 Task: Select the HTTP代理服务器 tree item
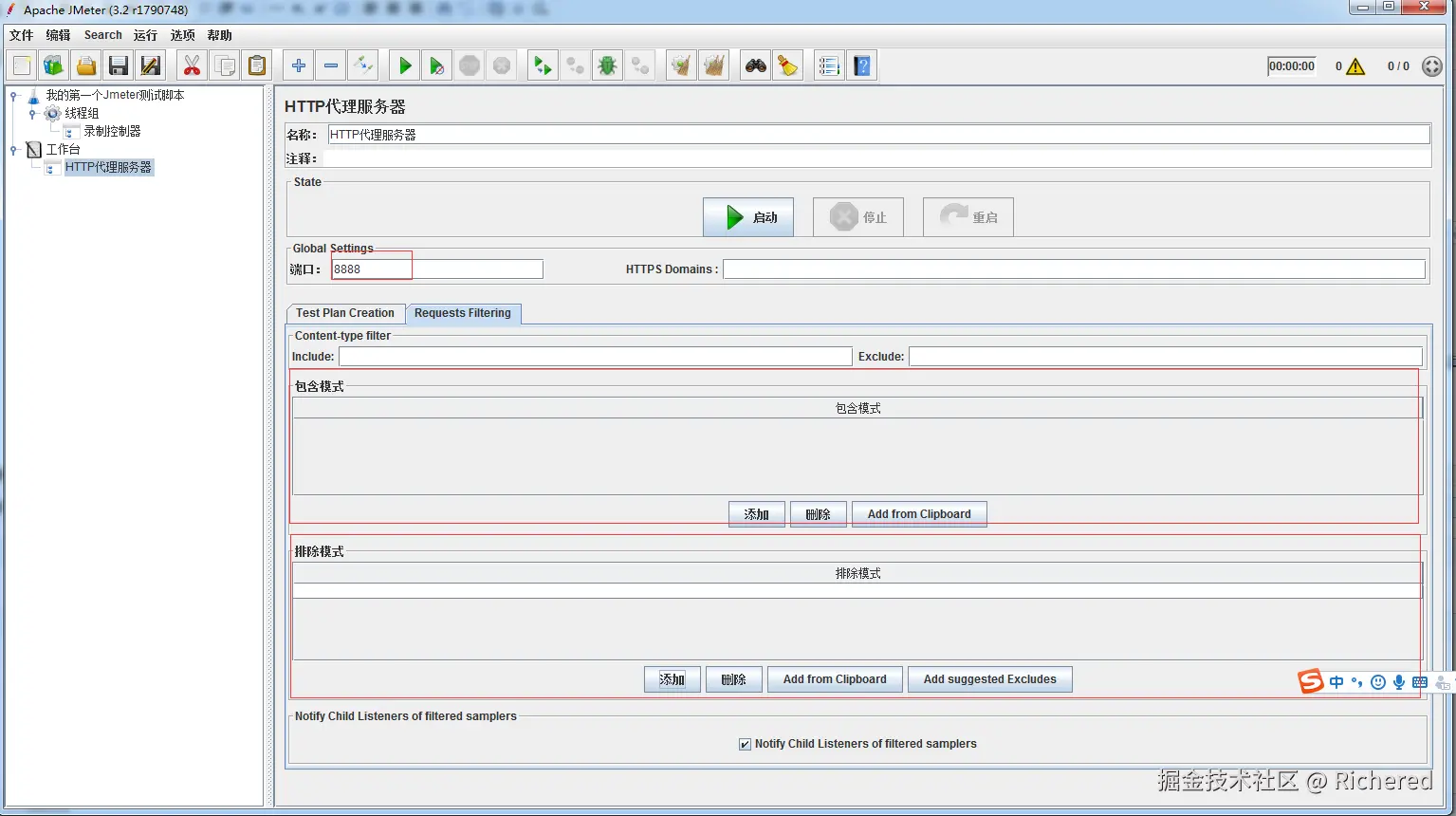(x=108, y=167)
